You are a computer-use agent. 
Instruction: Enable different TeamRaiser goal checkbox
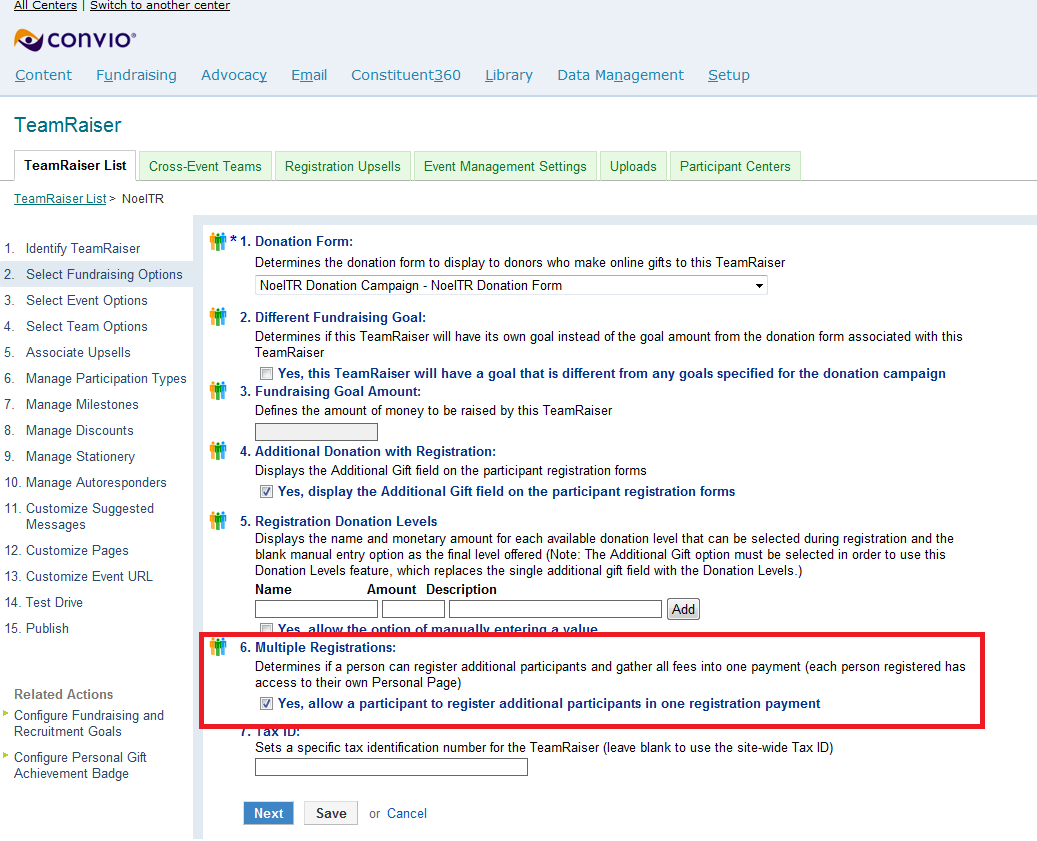click(x=267, y=374)
